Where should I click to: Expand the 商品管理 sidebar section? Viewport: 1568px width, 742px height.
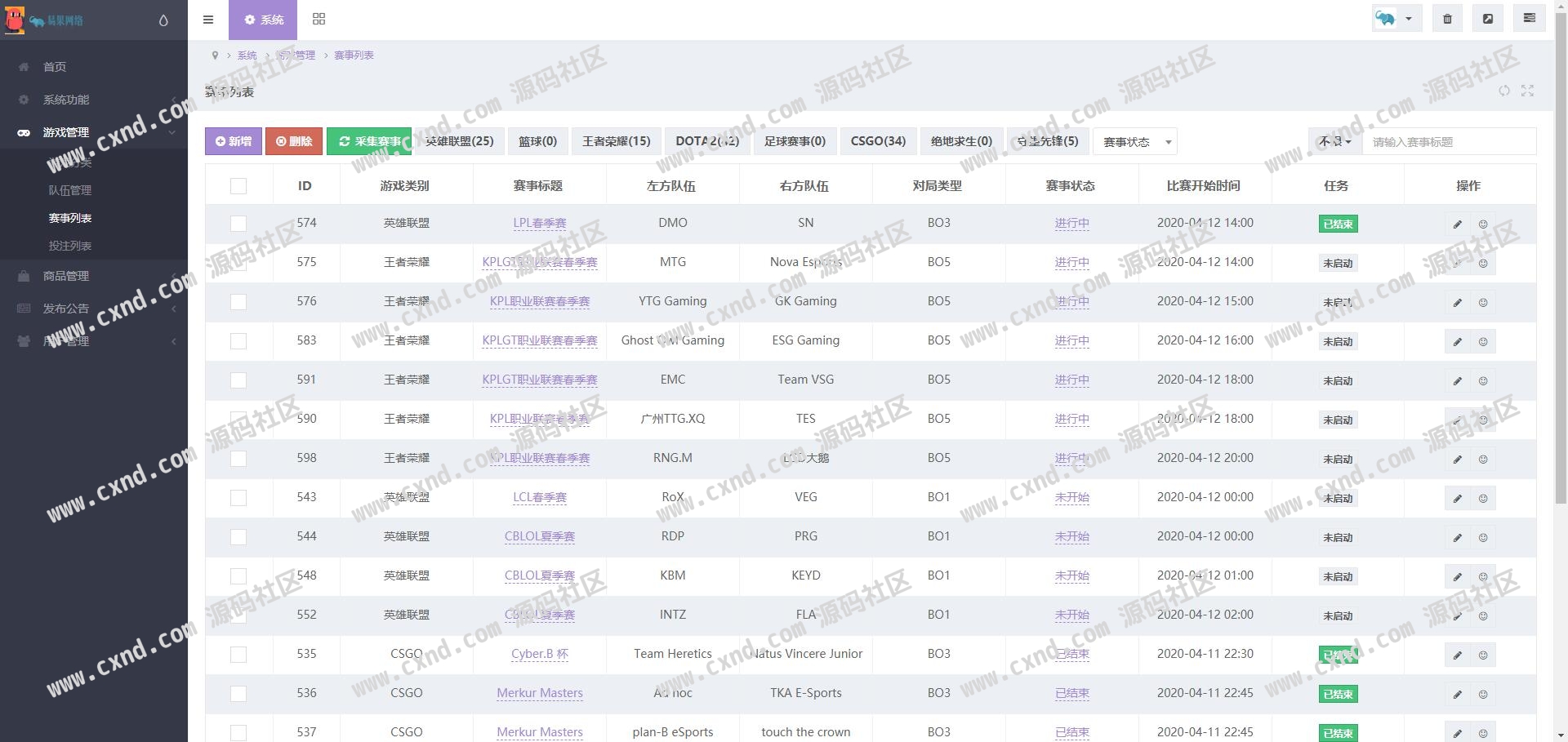point(94,276)
